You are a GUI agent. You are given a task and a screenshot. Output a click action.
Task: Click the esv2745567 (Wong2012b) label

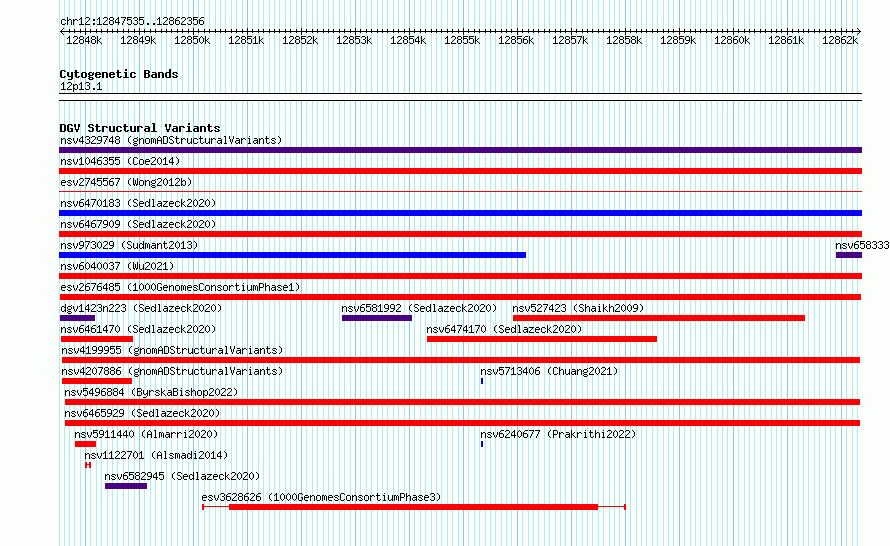pos(126,182)
